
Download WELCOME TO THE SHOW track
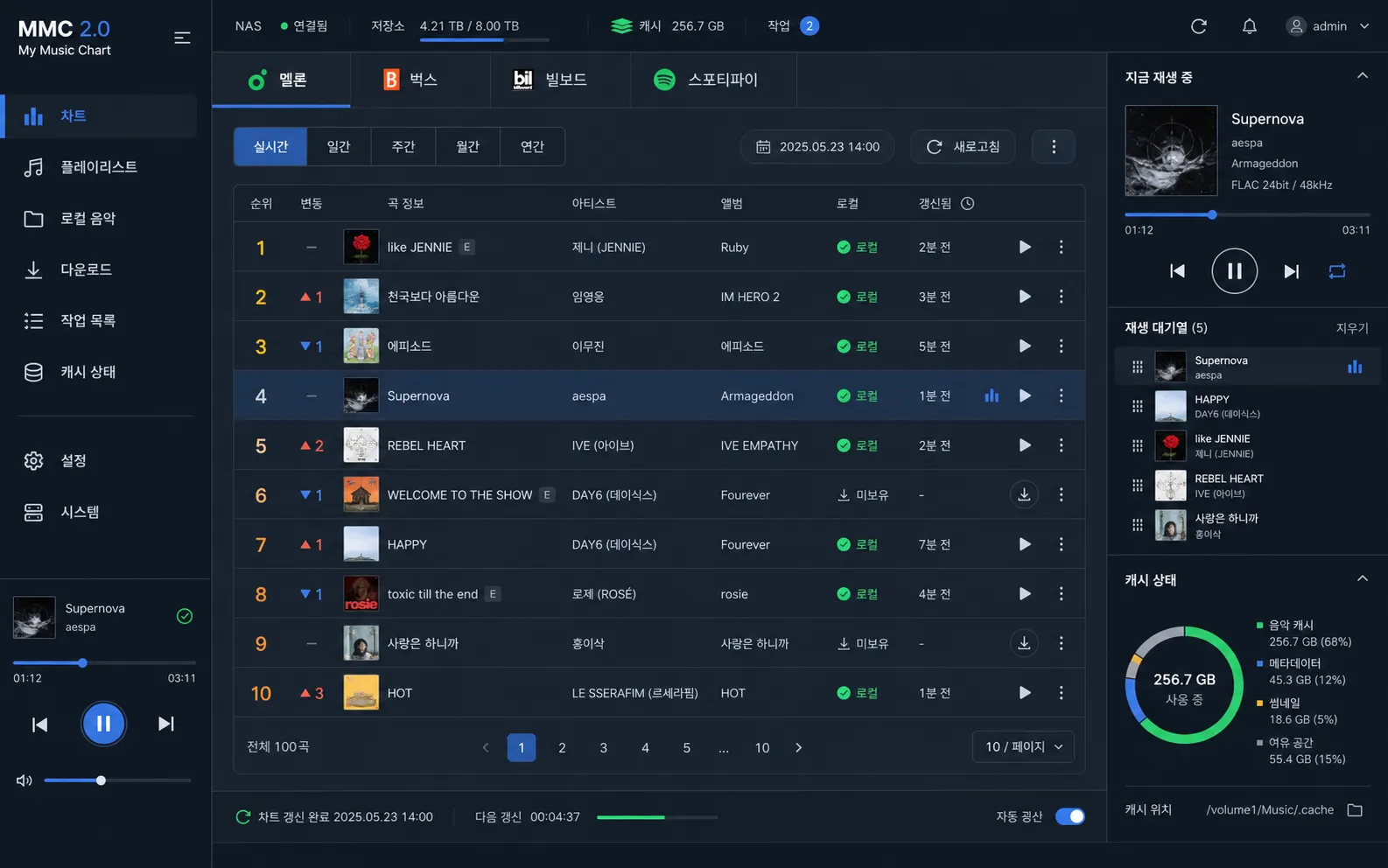pyautogui.click(x=1024, y=495)
